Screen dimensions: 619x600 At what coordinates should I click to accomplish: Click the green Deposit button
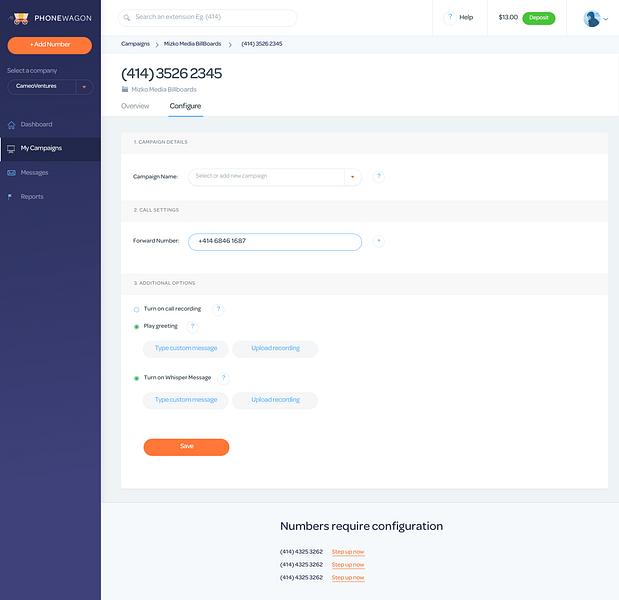pos(539,18)
